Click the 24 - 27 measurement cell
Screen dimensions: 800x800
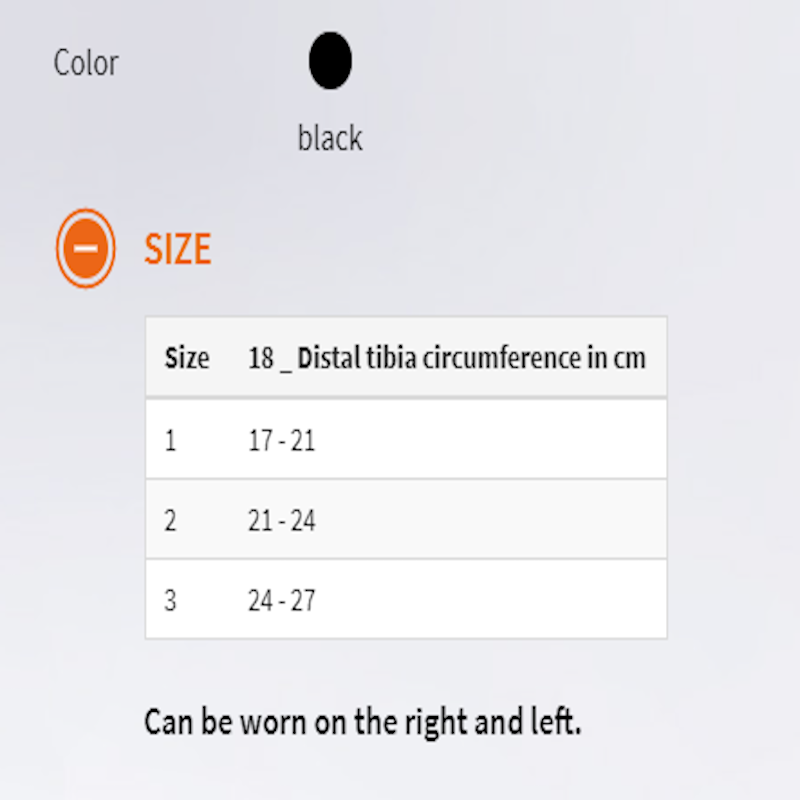pos(282,600)
